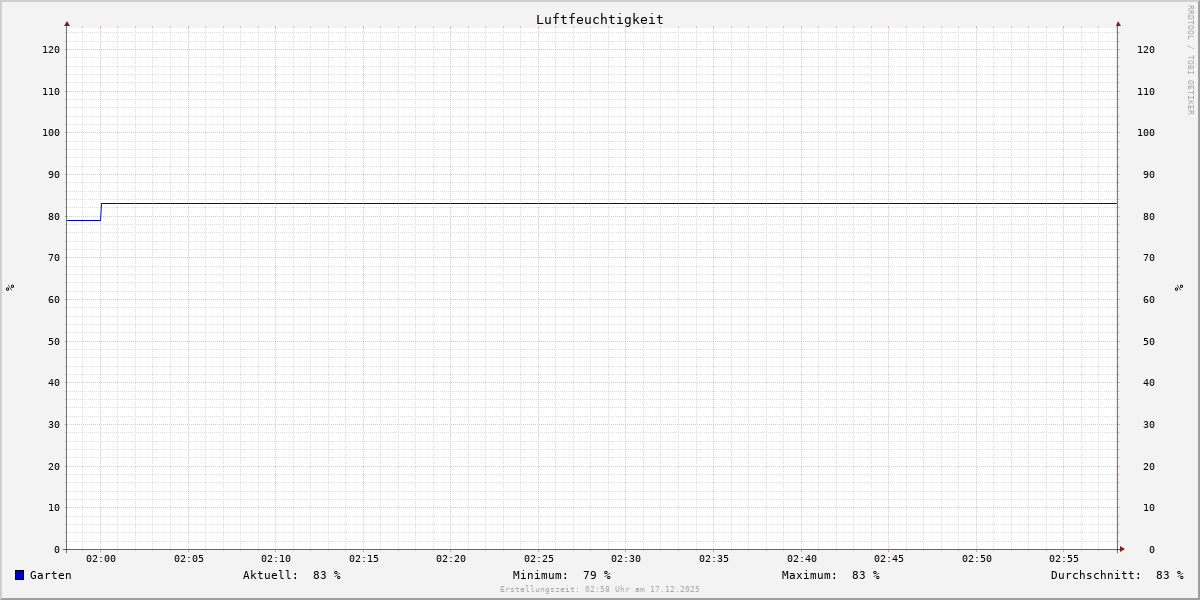
Task: Click the percent unit label on left axis
Action: [10, 287]
